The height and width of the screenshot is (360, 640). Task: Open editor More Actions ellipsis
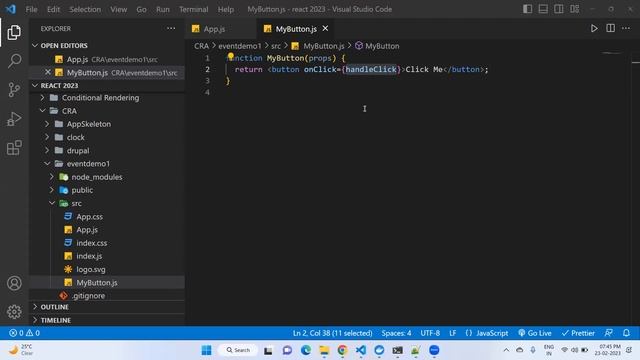pos(626,29)
